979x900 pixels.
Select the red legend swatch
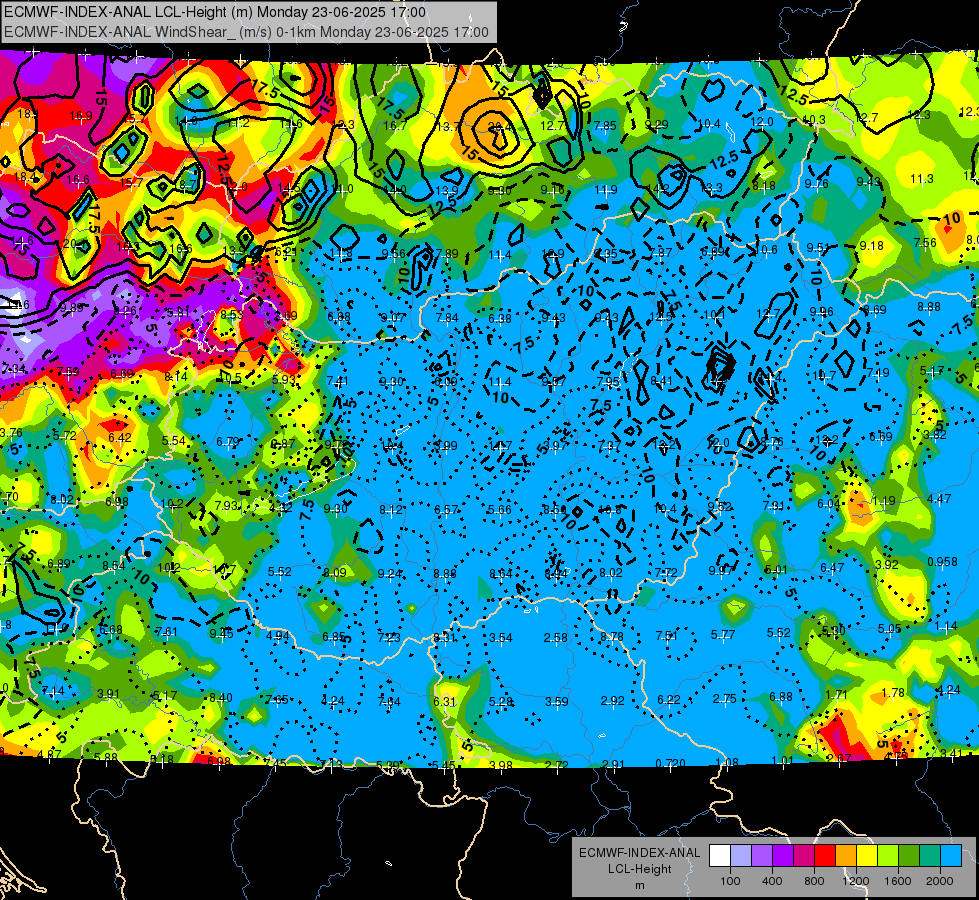tap(825, 856)
